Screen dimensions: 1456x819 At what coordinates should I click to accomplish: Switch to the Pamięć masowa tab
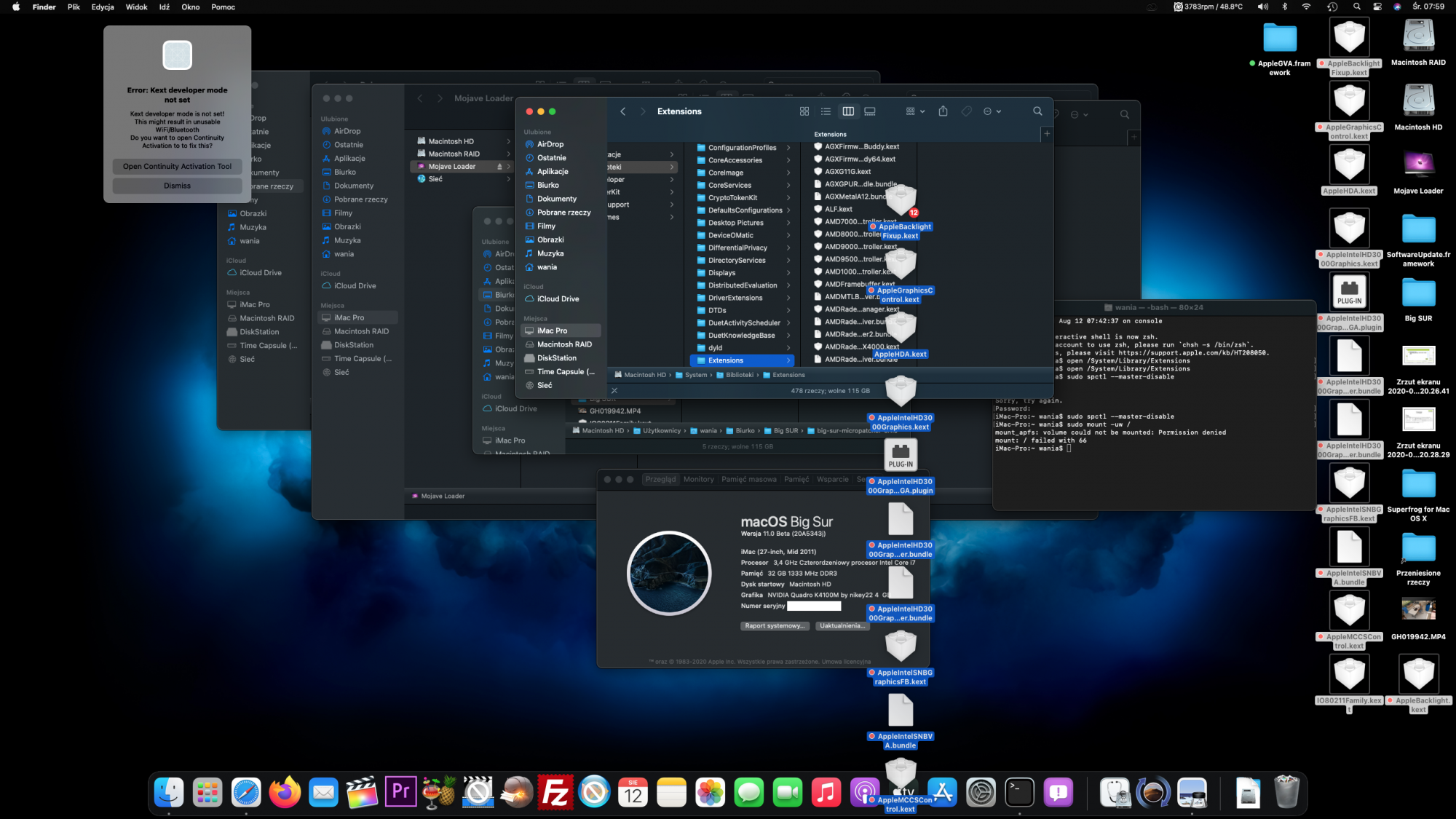748,479
